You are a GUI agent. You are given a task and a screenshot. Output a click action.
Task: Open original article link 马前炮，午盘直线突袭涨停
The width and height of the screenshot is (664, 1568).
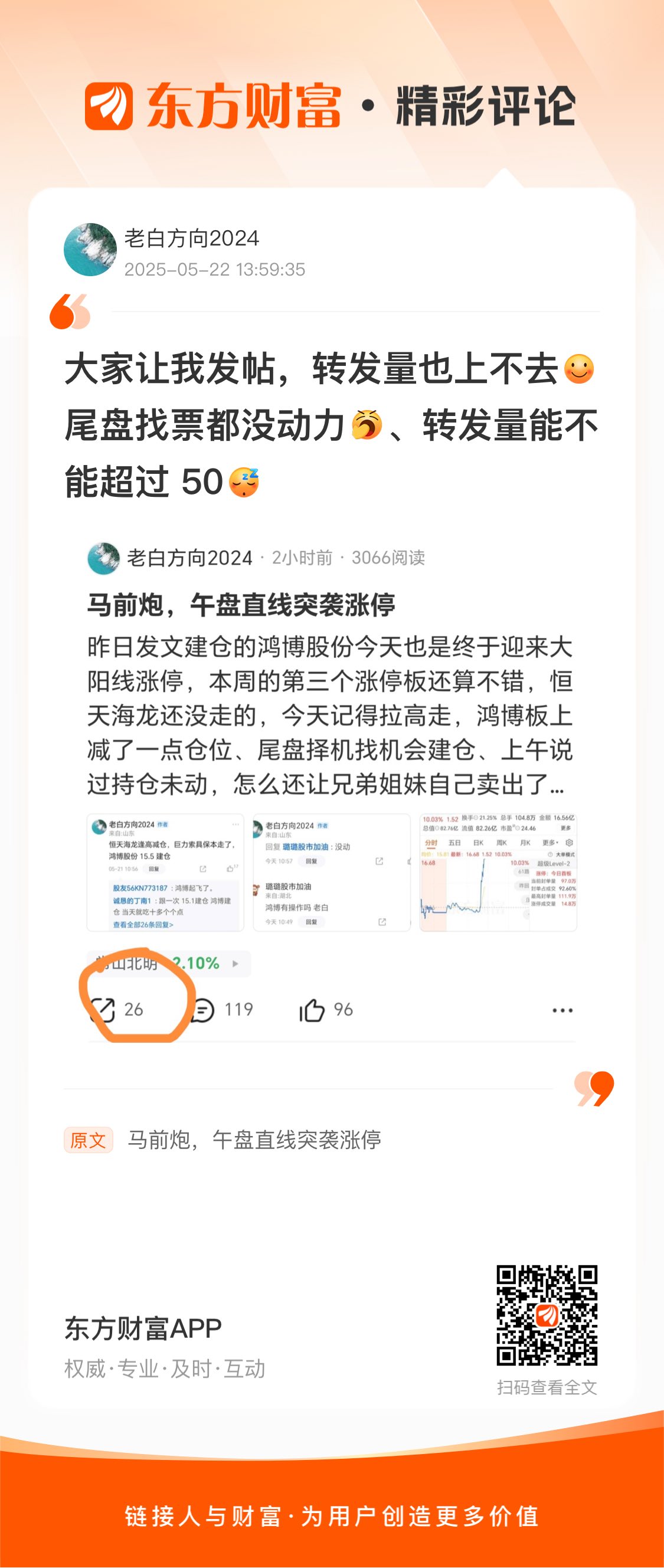pyautogui.click(x=254, y=1140)
